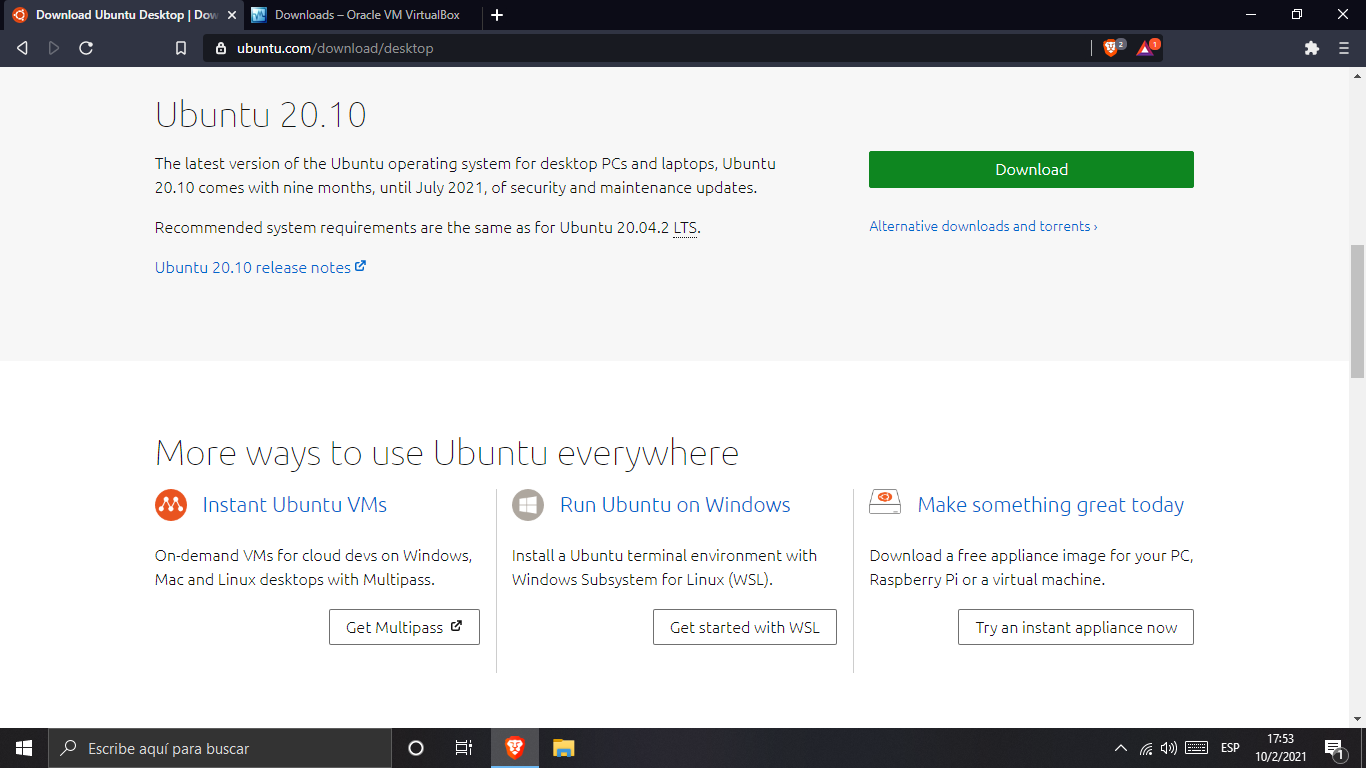Click the Get Multipass button

404,627
